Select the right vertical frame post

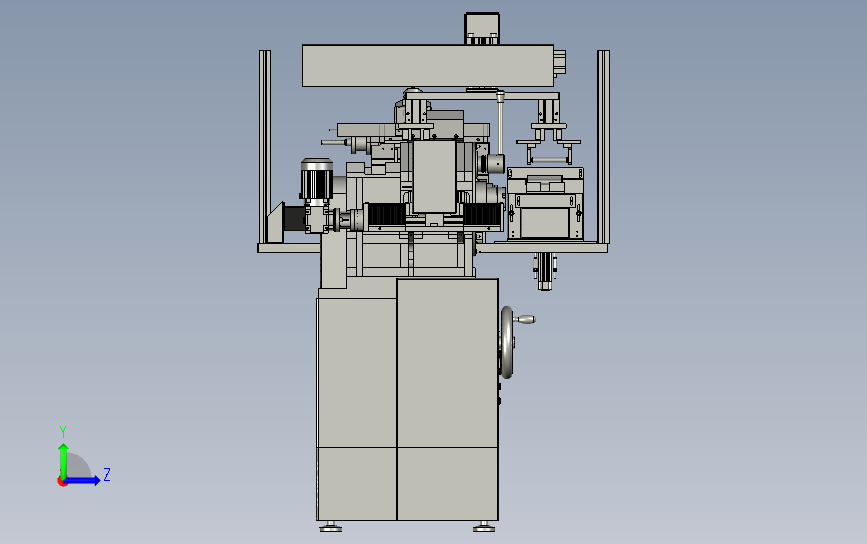tap(603, 147)
